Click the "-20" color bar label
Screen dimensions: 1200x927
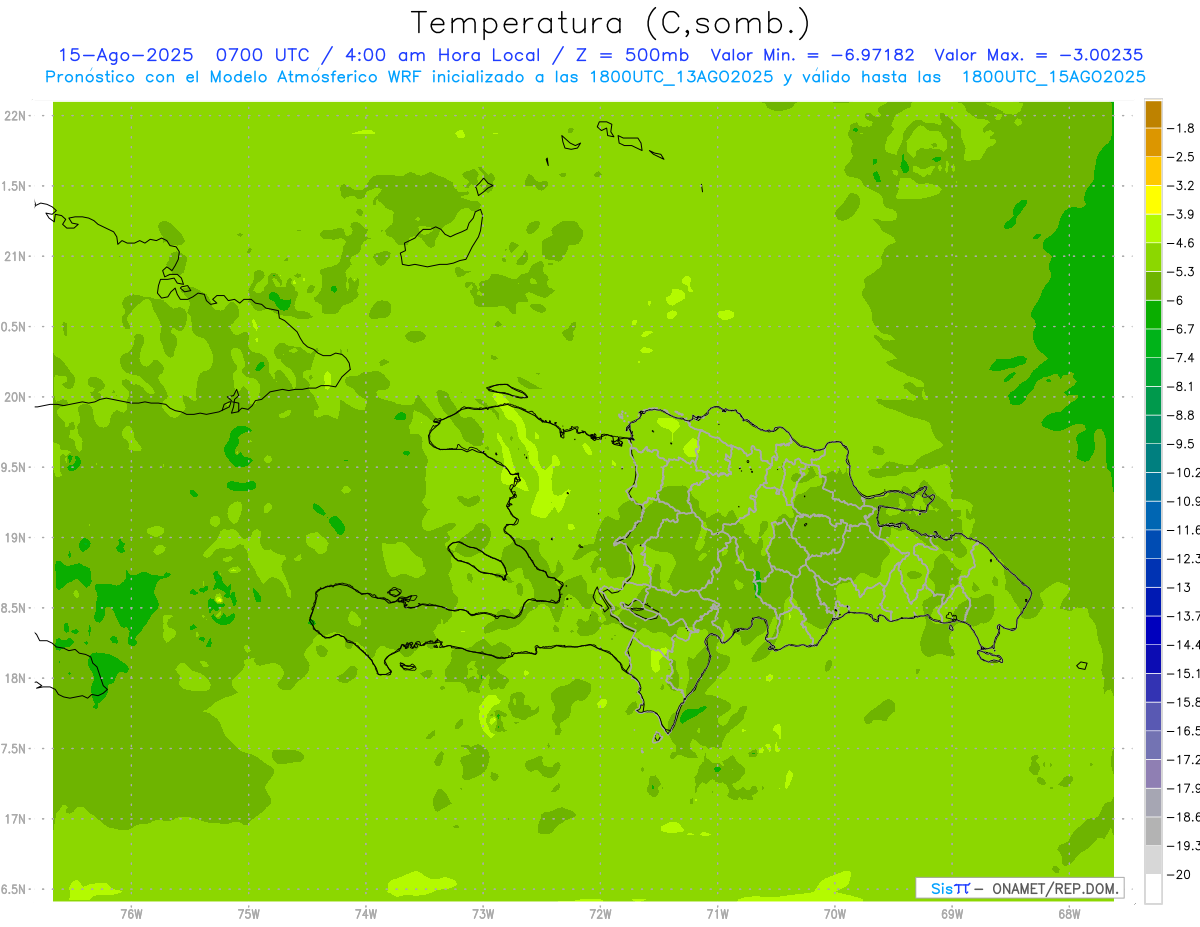(x=1178, y=874)
